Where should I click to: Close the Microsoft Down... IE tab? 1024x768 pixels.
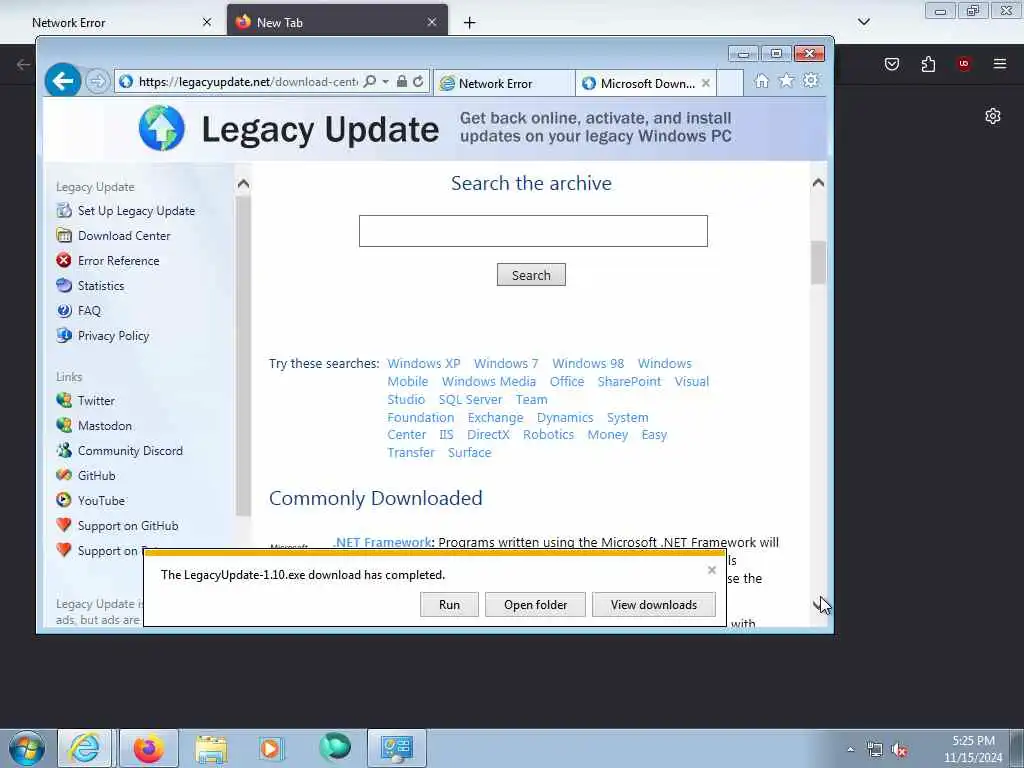point(706,84)
